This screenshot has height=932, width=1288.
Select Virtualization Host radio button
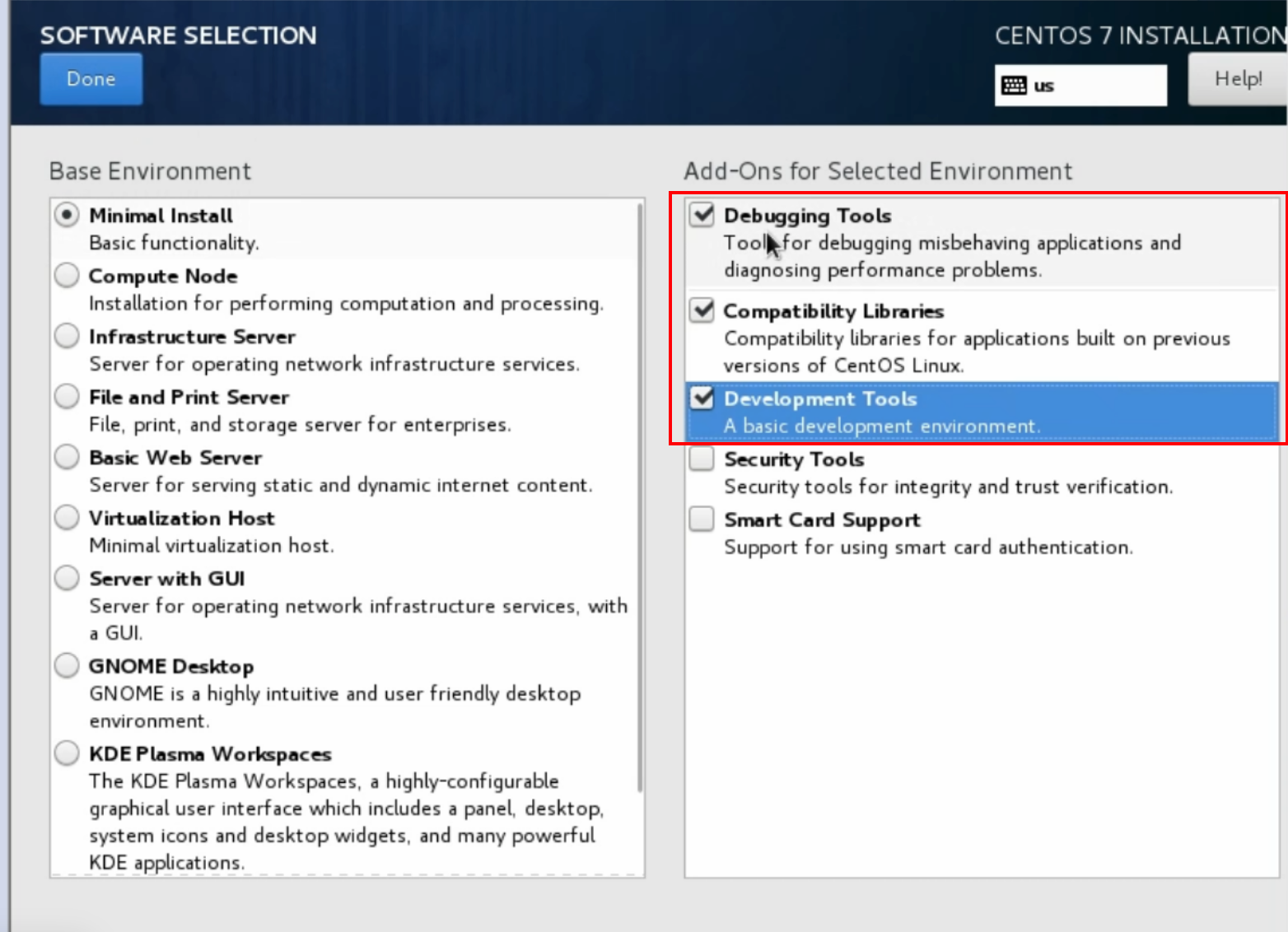point(67,517)
